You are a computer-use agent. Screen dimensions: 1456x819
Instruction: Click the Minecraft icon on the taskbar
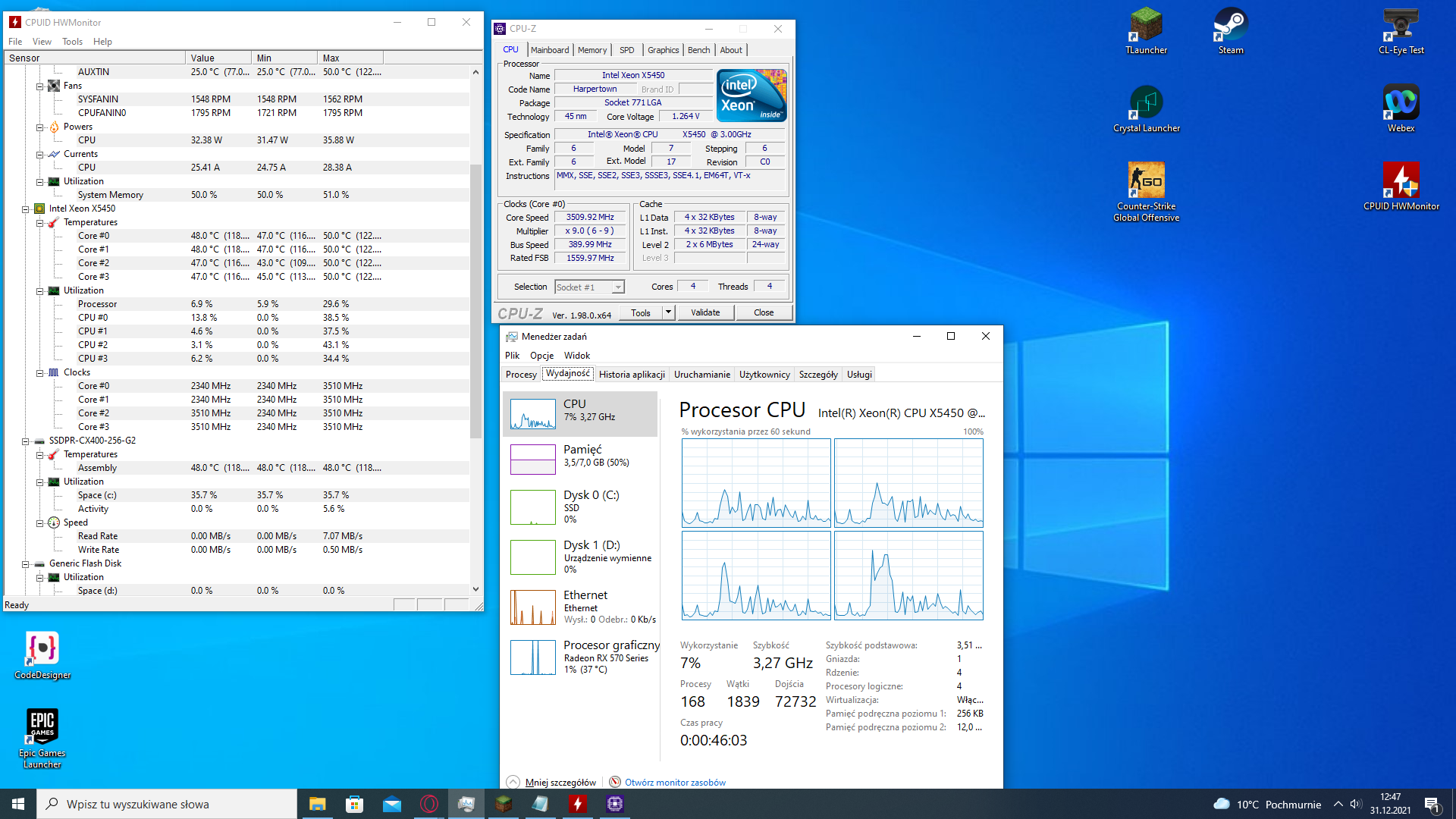click(x=503, y=803)
